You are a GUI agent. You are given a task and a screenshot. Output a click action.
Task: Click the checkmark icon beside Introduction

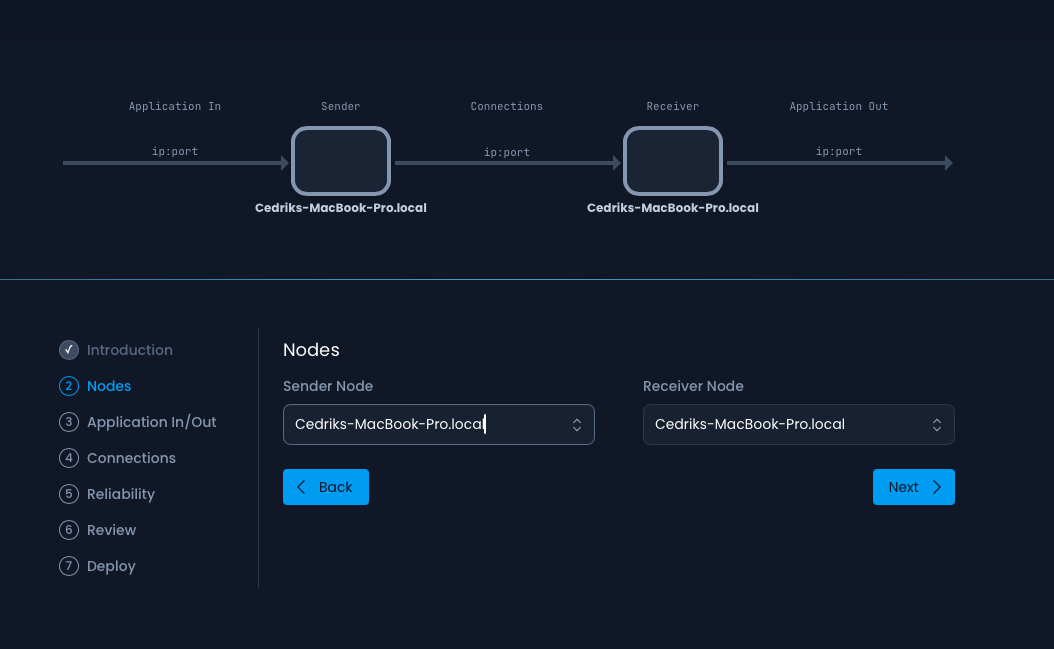[x=68, y=350]
